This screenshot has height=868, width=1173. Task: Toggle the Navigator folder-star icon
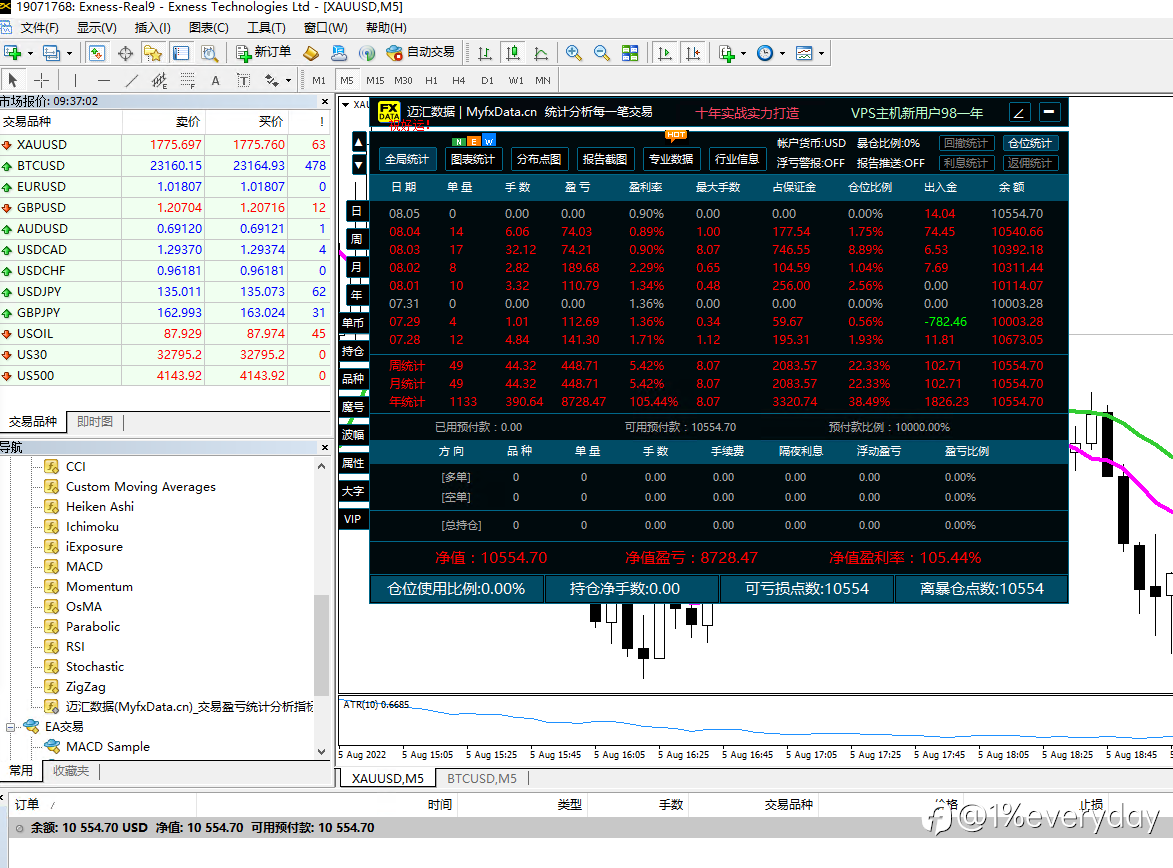[x=153, y=53]
